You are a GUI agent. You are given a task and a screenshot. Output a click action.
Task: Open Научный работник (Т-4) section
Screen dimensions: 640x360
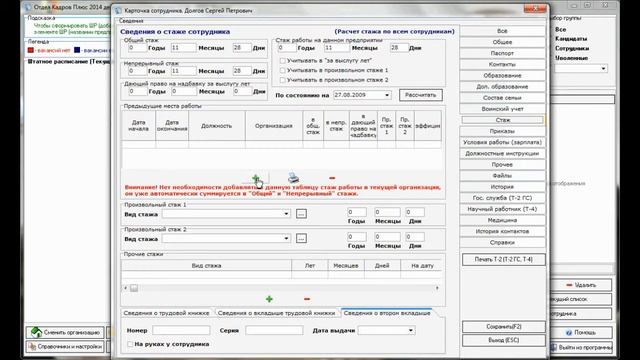point(502,209)
